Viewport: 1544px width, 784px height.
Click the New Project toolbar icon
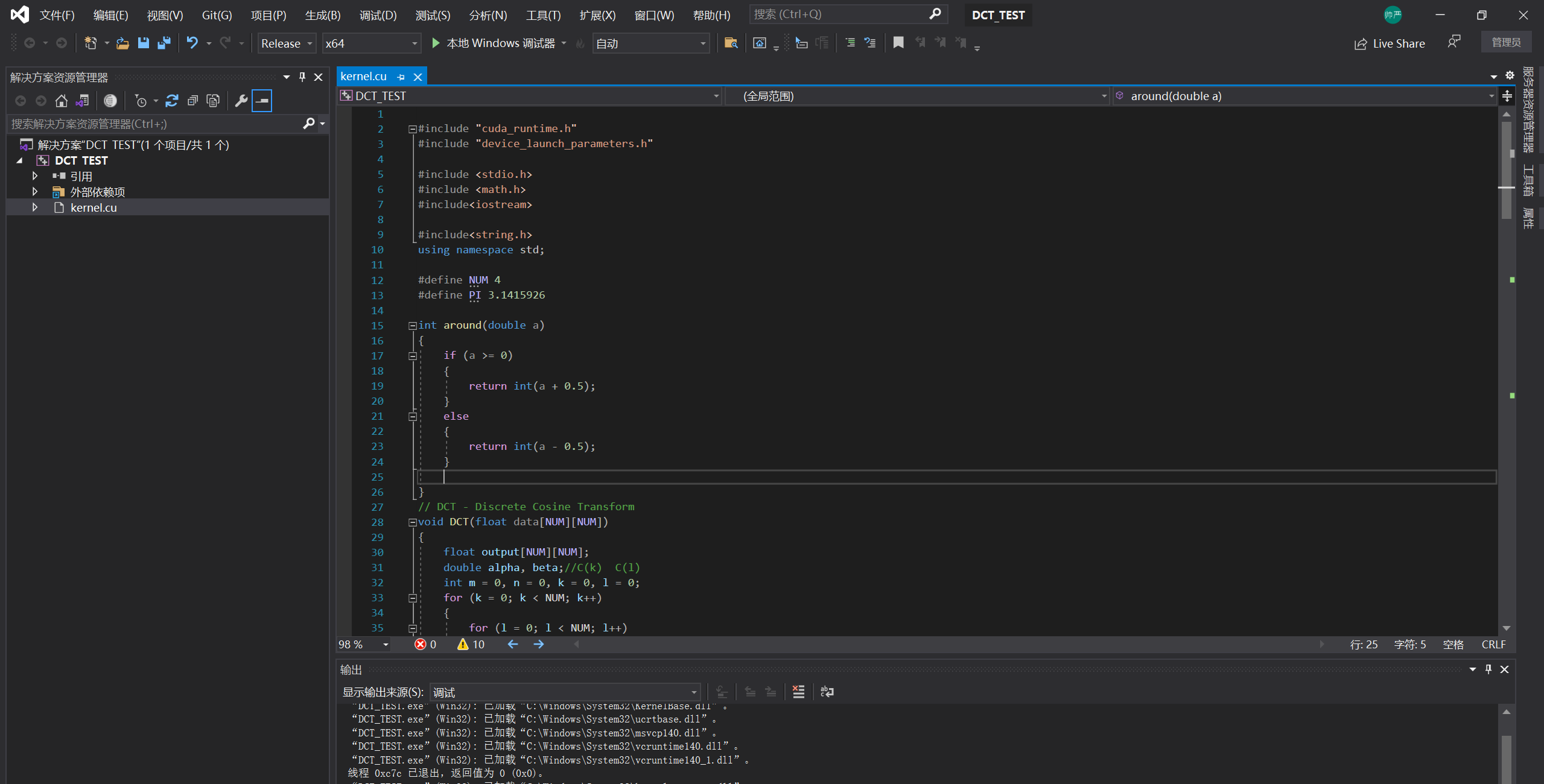tap(91, 43)
